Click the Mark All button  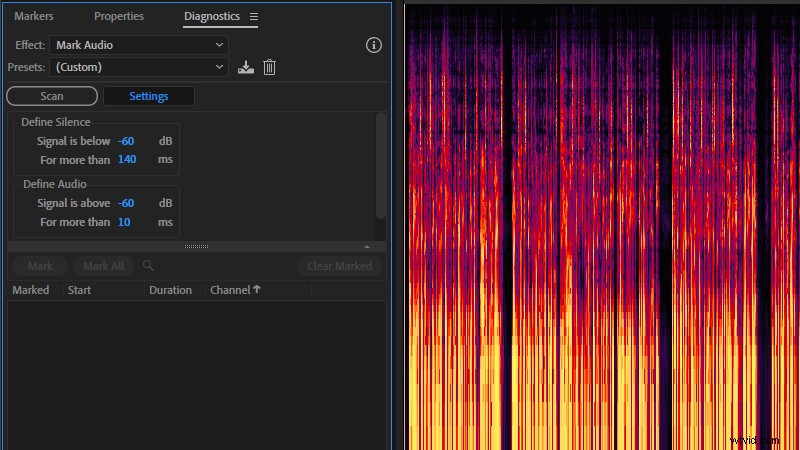[x=104, y=266]
